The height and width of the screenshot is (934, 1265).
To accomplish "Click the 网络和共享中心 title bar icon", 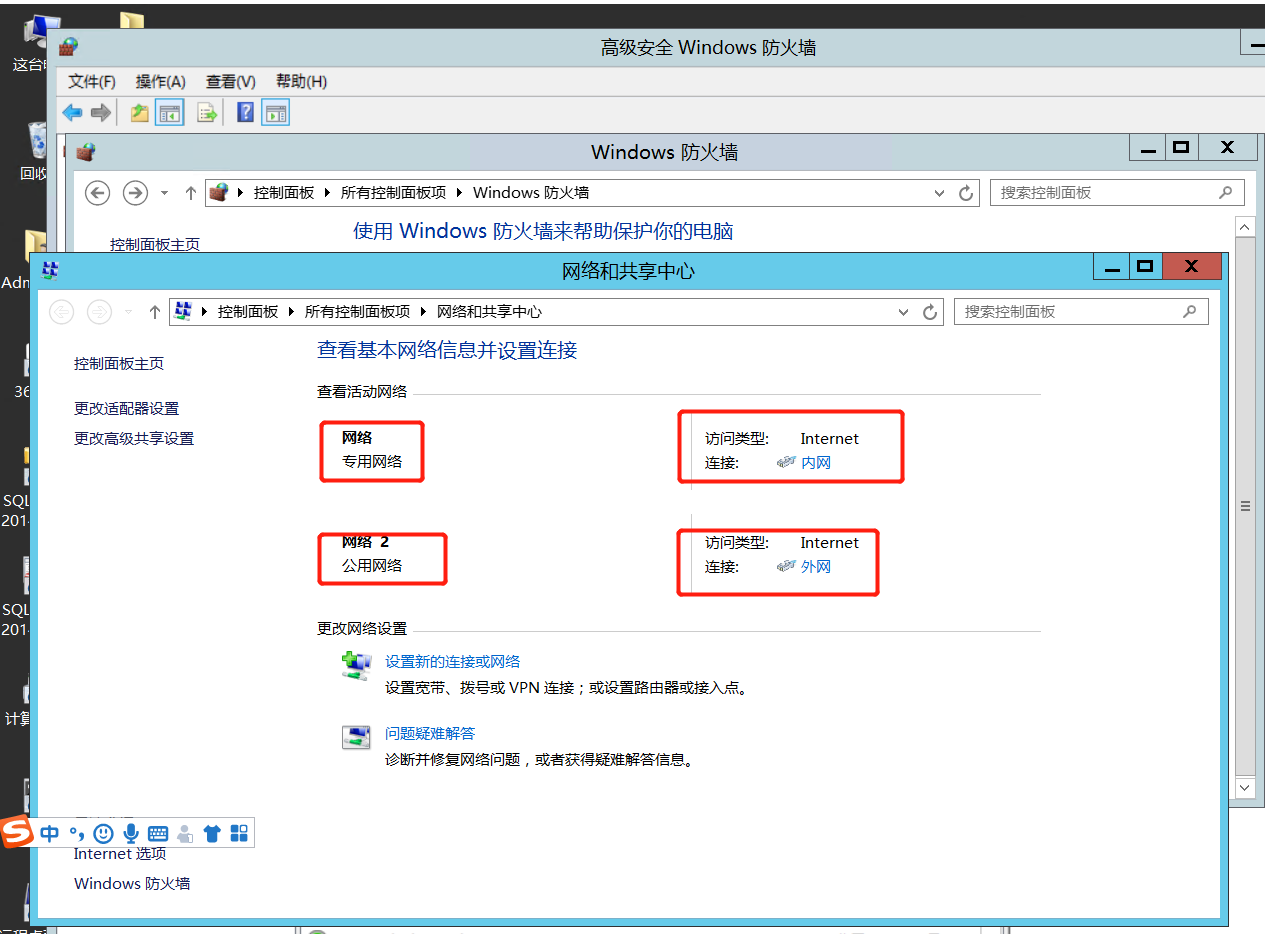I will coord(50,269).
